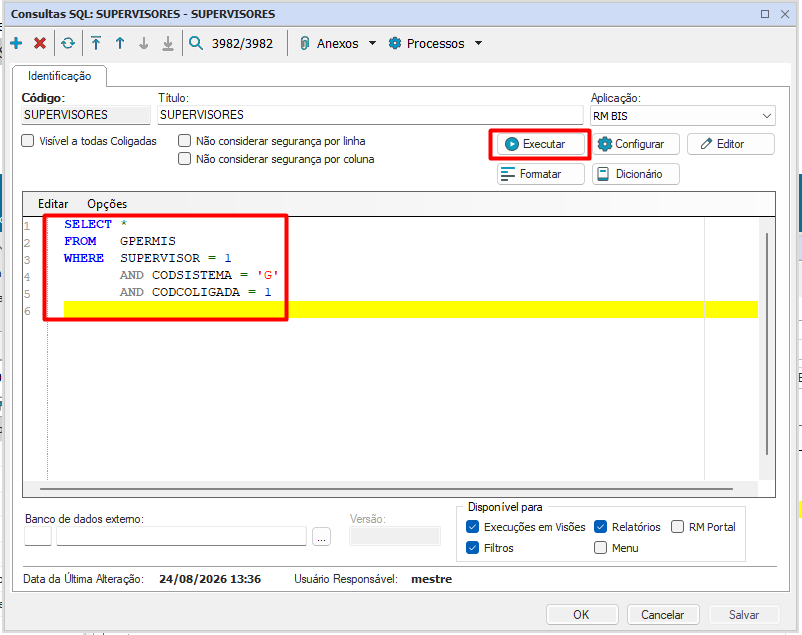The image size is (802, 635).
Task: Toggle Visível a todas Coligadas checkbox
Action: [x=28, y=141]
